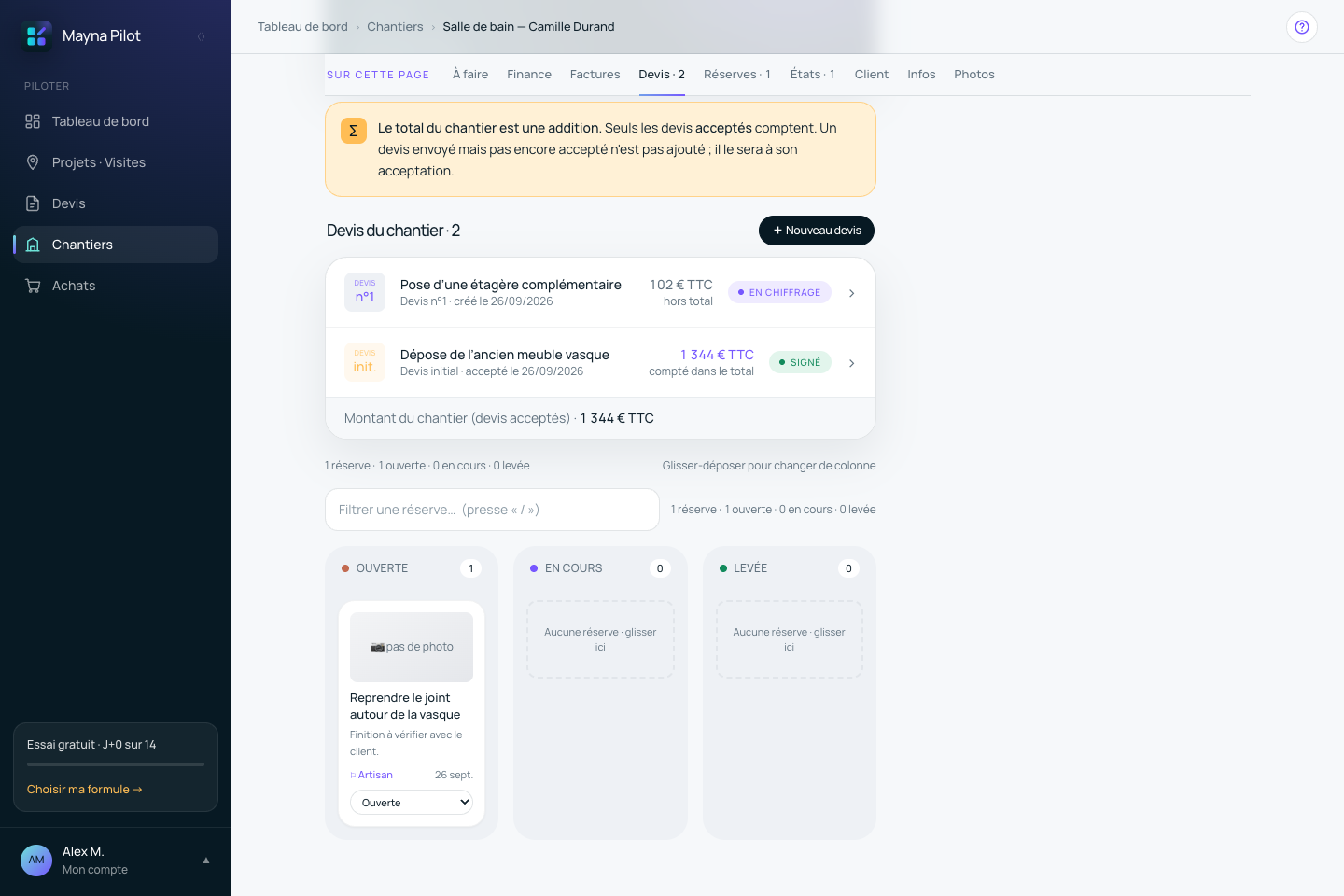Open the 'Reprendre le joint autour de la vasque' card title
Screen dimensions: 1344x896
click(x=405, y=707)
